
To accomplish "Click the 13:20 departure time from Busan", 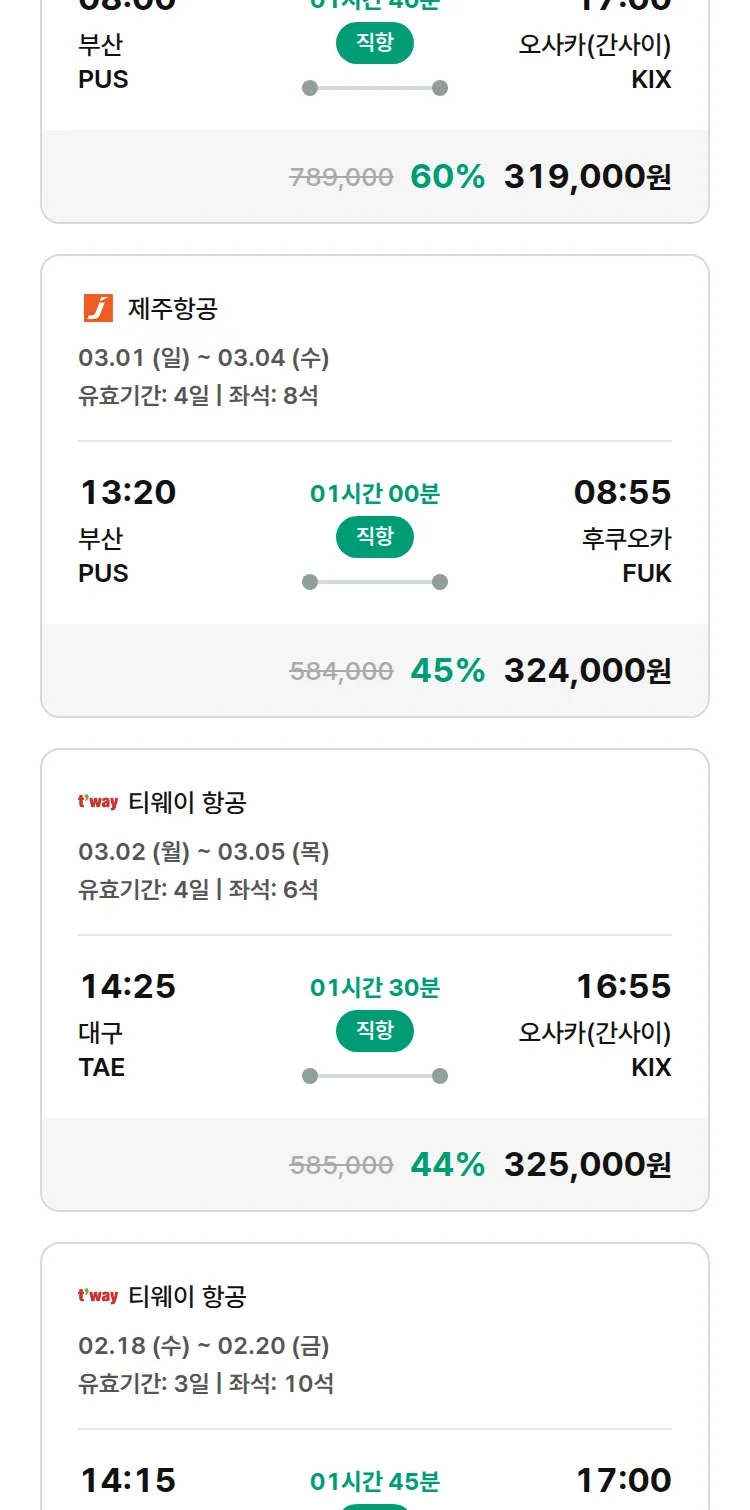I will (x=128, y=492).
